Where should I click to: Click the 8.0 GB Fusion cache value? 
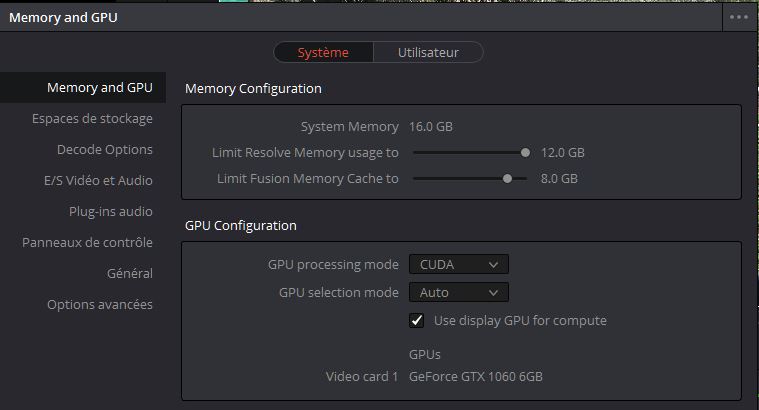pyautogui.click(x=559, y=179)
